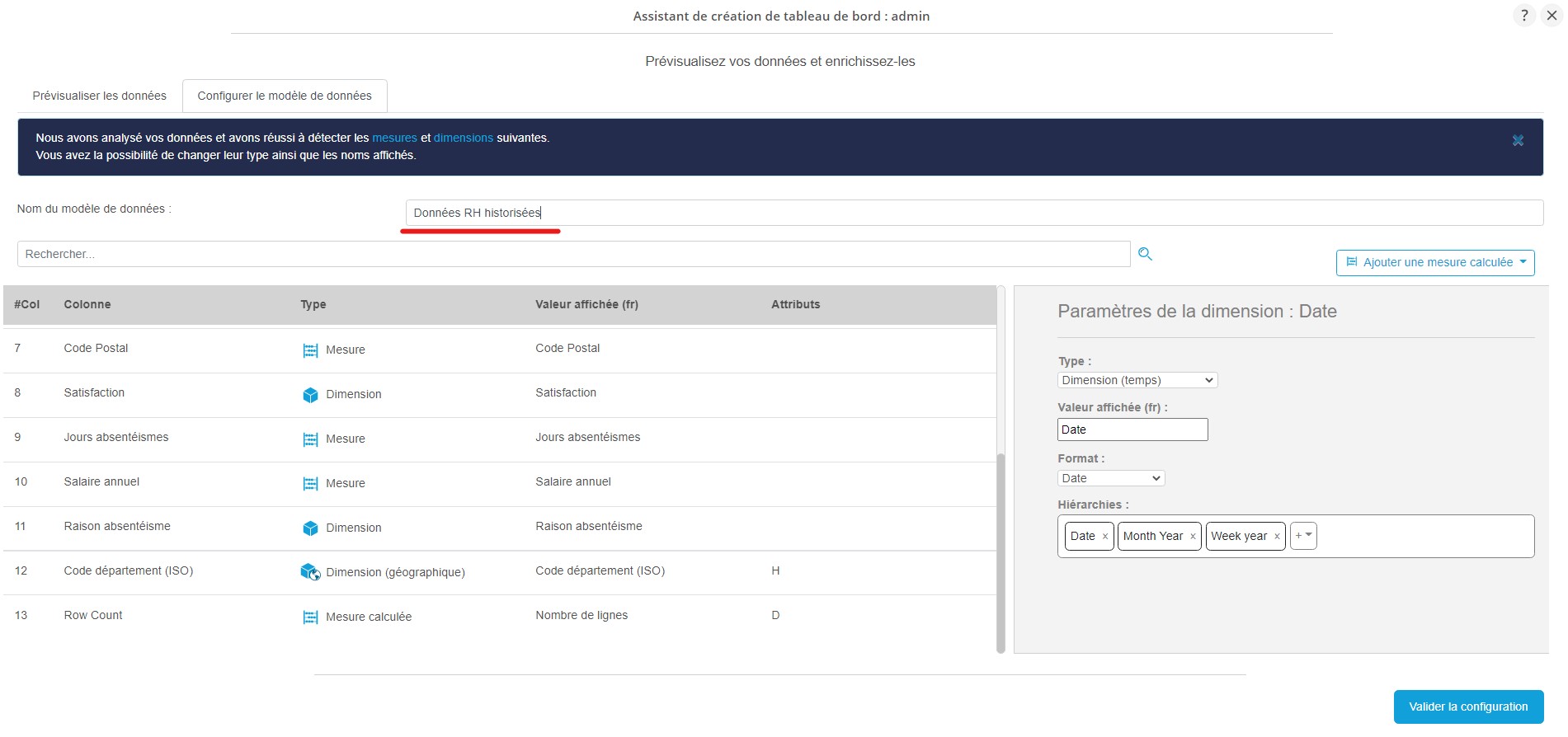This screenshot has height=737, width=1568.
Task: Remove the Month Year hierarchy tag
Action: pos(1193,537)
